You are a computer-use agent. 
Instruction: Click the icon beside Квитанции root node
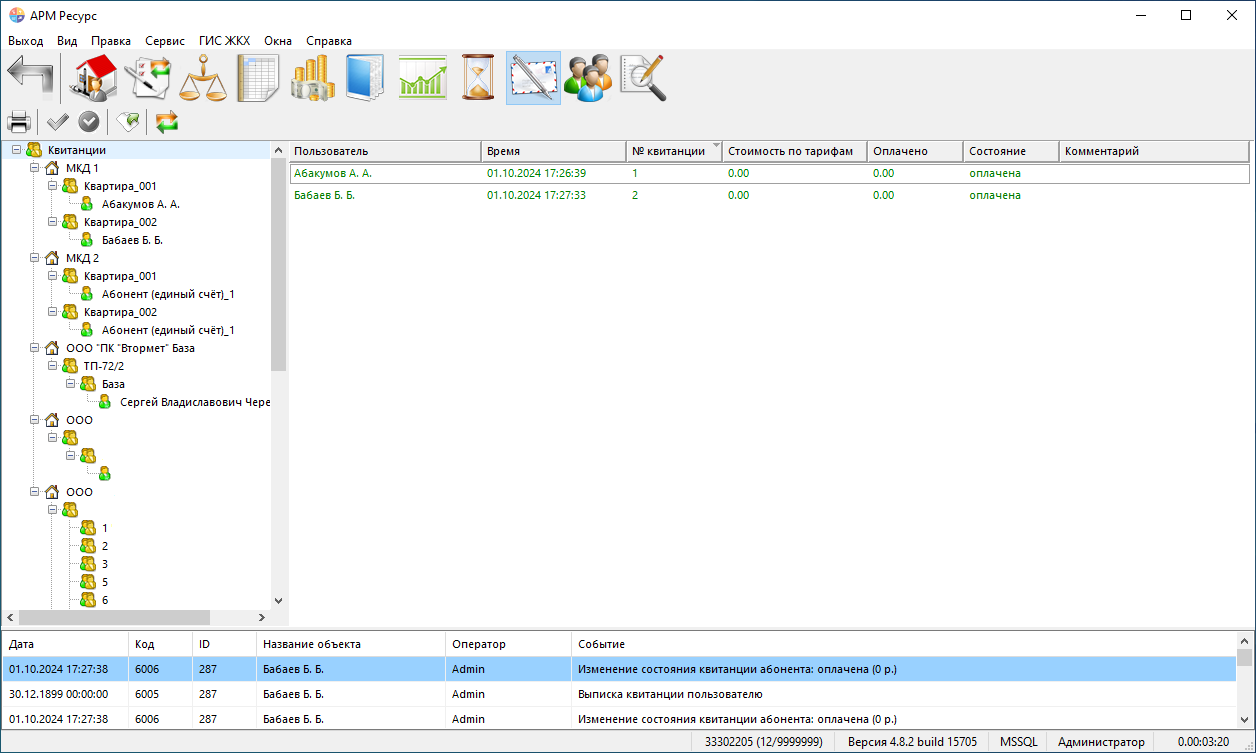point(34,150)
